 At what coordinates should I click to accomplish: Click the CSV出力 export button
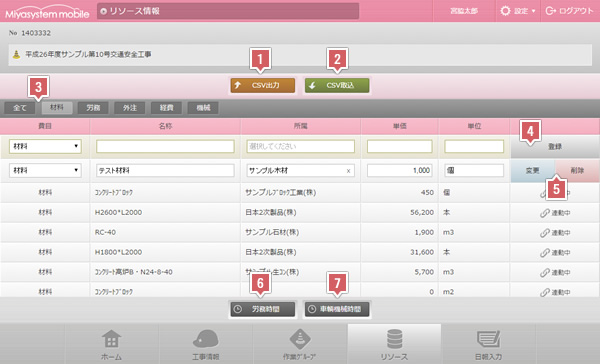[x=262, y=85]
